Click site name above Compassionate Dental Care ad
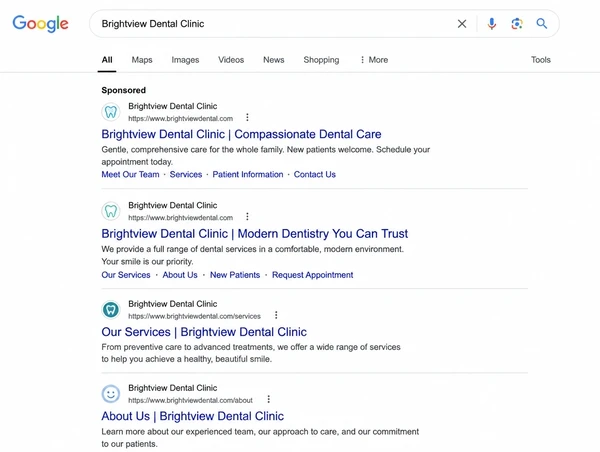 click(x=173, y=106)
